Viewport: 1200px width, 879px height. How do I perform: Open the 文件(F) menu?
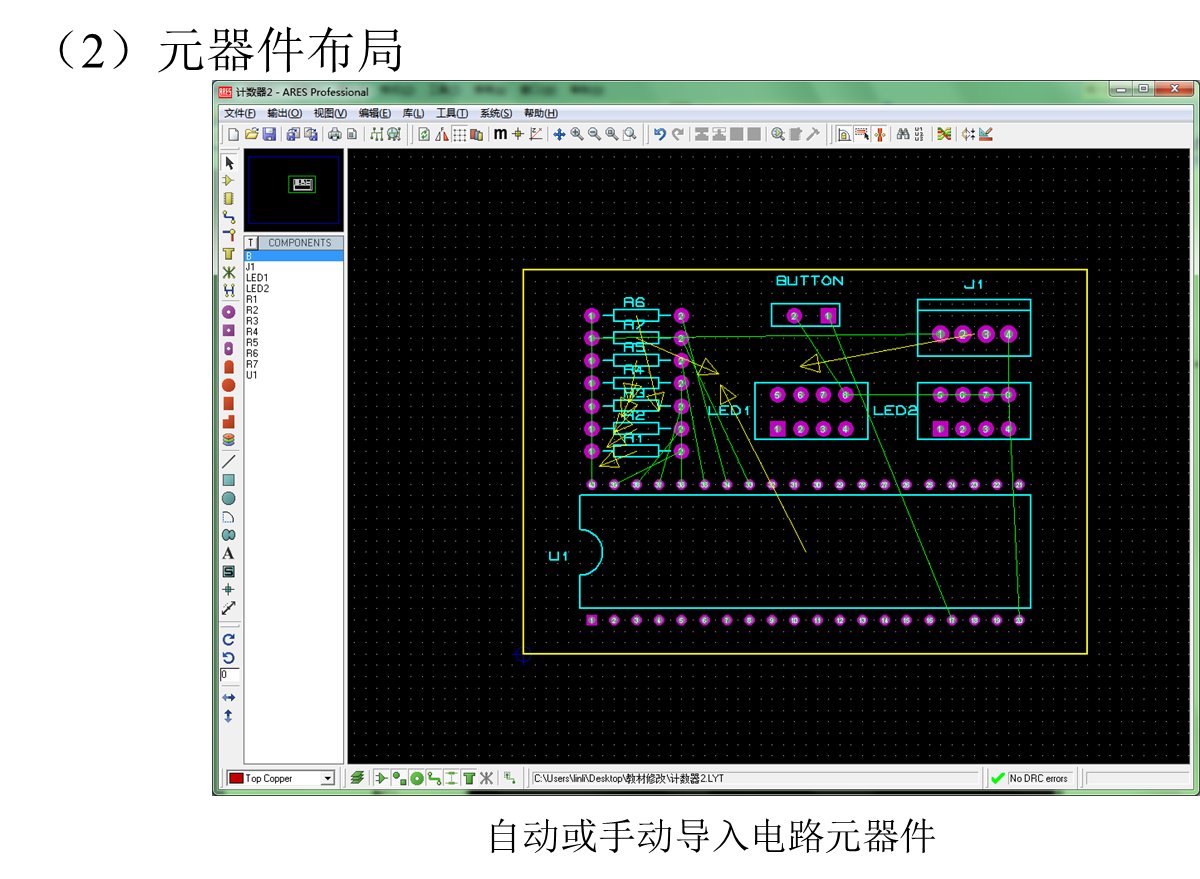pos(240,113)
